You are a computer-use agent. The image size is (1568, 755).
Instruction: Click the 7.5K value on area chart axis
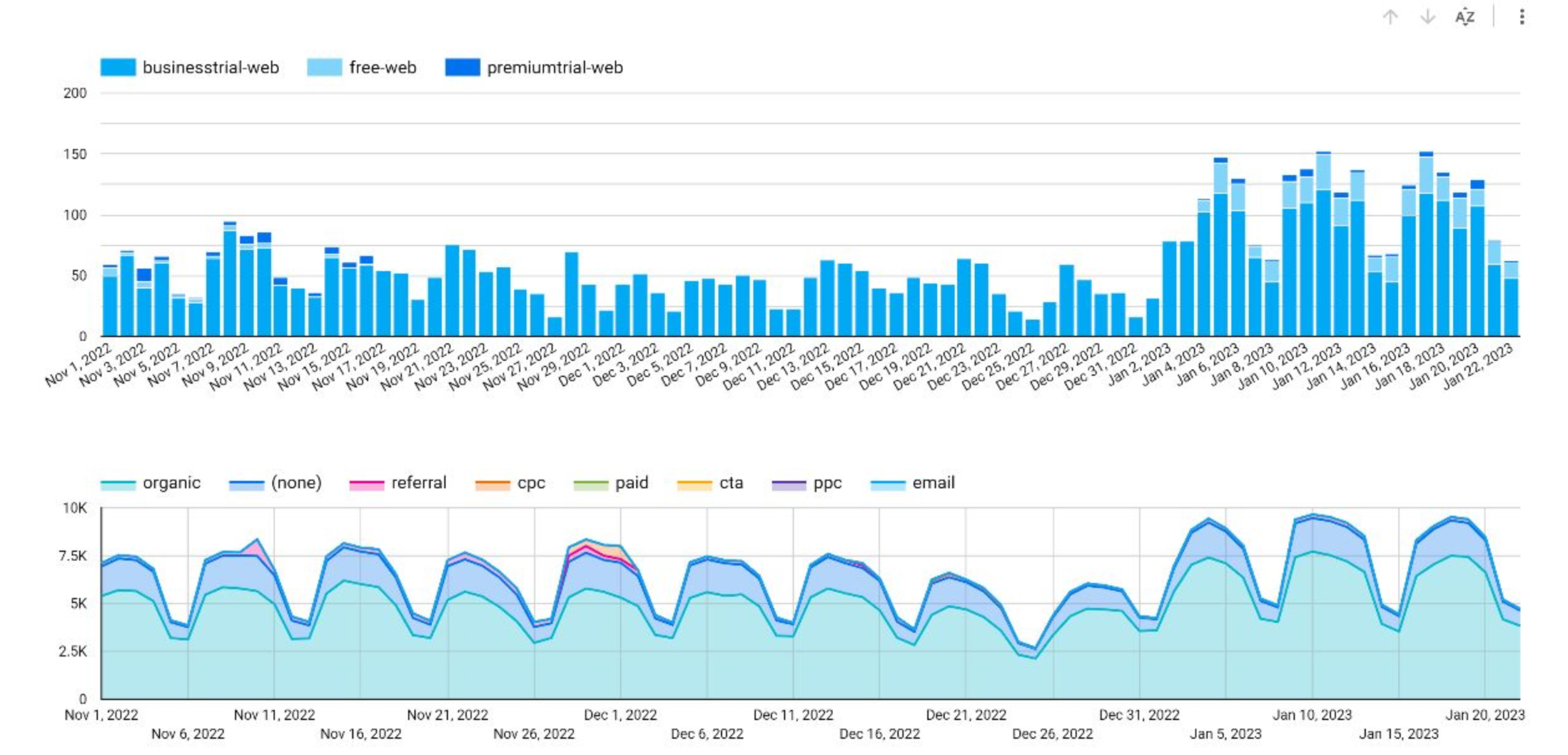(x=72, y=556)
